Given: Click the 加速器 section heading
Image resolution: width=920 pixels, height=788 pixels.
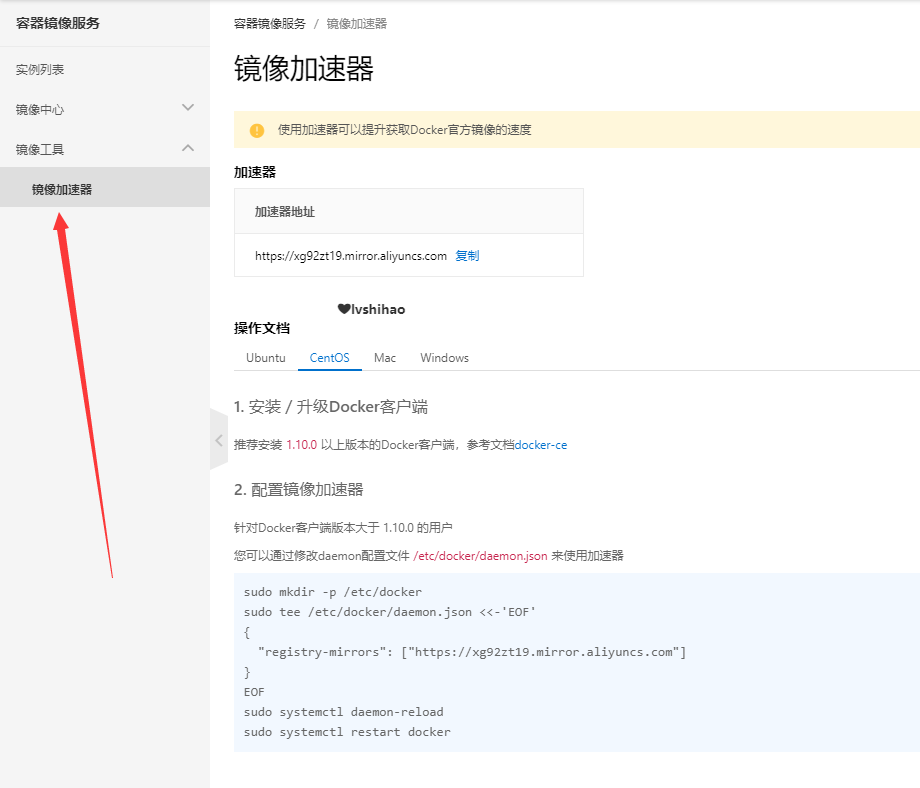Looking at the screenshot, I should tap(255, 172).
